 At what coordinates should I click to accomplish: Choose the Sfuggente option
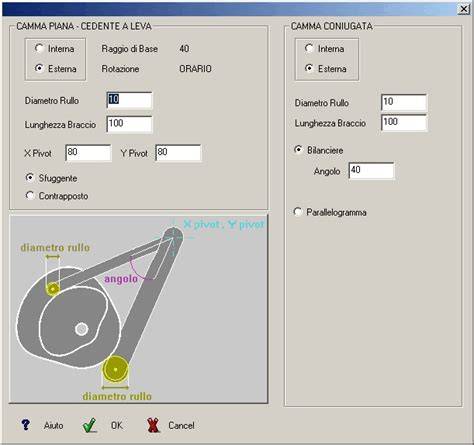pyautogui.click(x=30, y=178)
